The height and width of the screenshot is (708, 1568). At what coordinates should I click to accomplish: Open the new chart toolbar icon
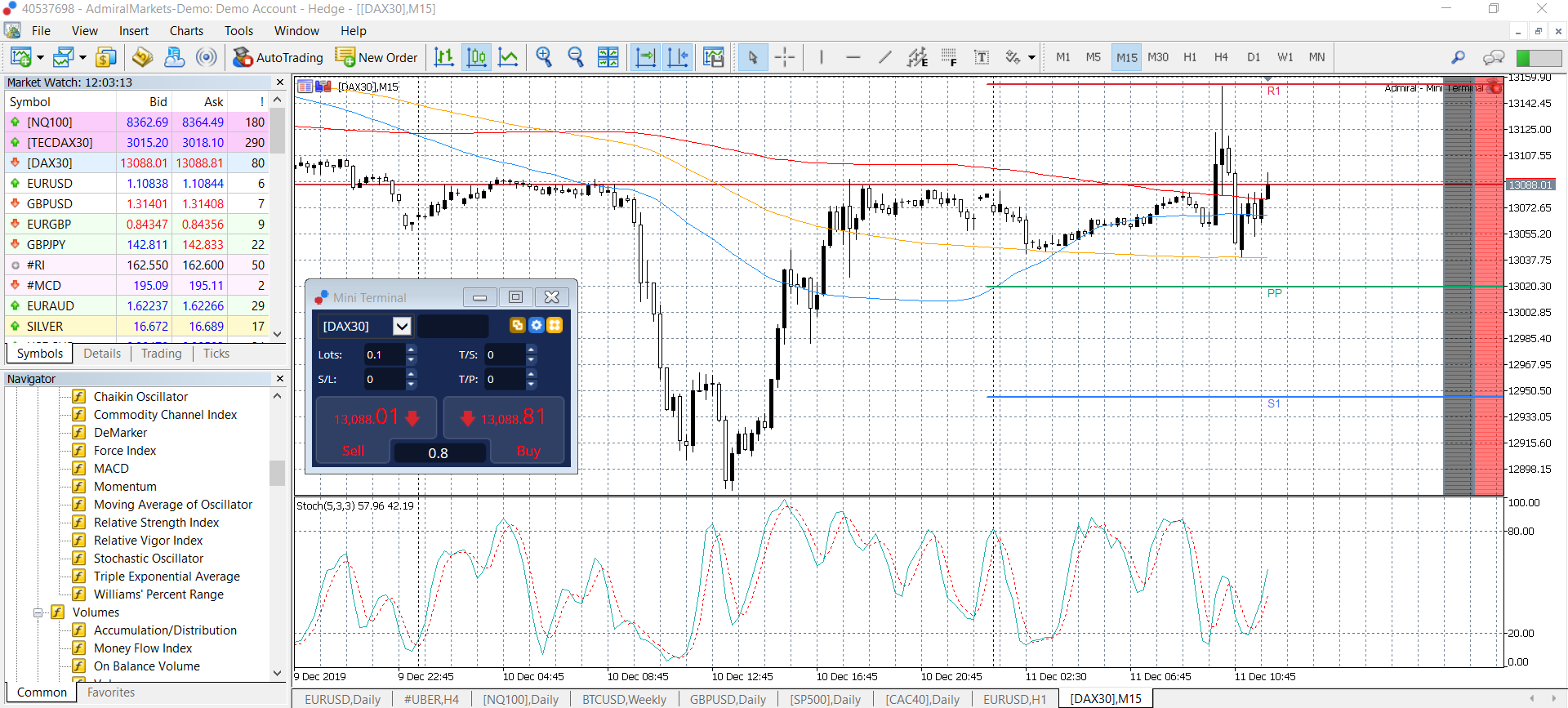(x=20, y=57)
